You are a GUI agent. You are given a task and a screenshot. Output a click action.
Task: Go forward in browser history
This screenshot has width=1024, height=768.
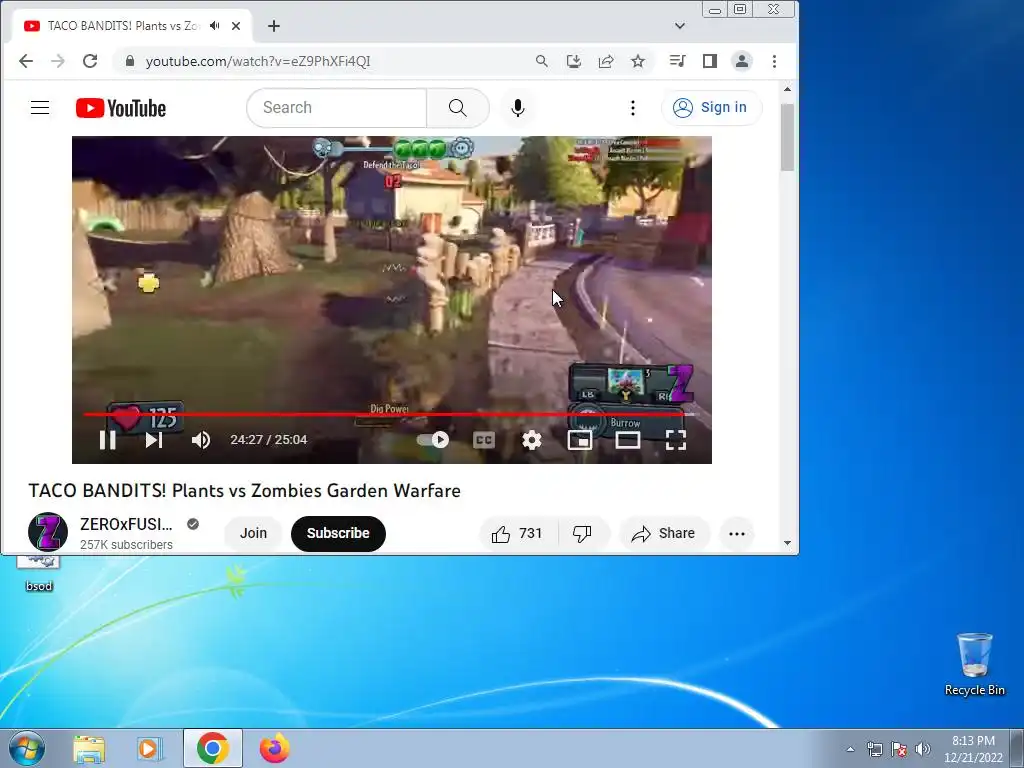coord(58,61)
